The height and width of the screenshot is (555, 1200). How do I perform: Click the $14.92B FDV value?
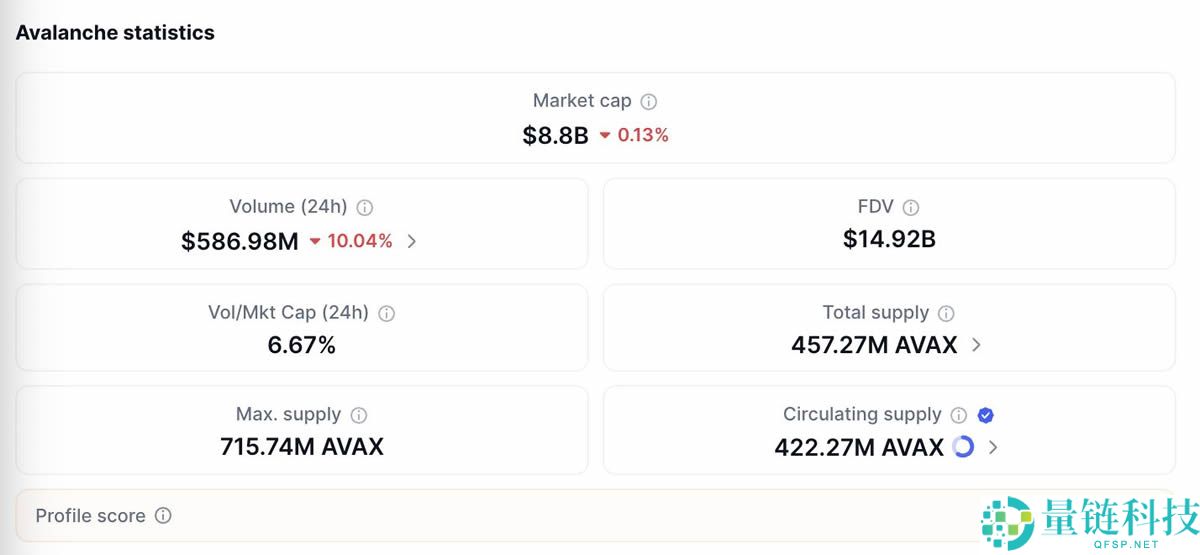[x=889, y=239]
